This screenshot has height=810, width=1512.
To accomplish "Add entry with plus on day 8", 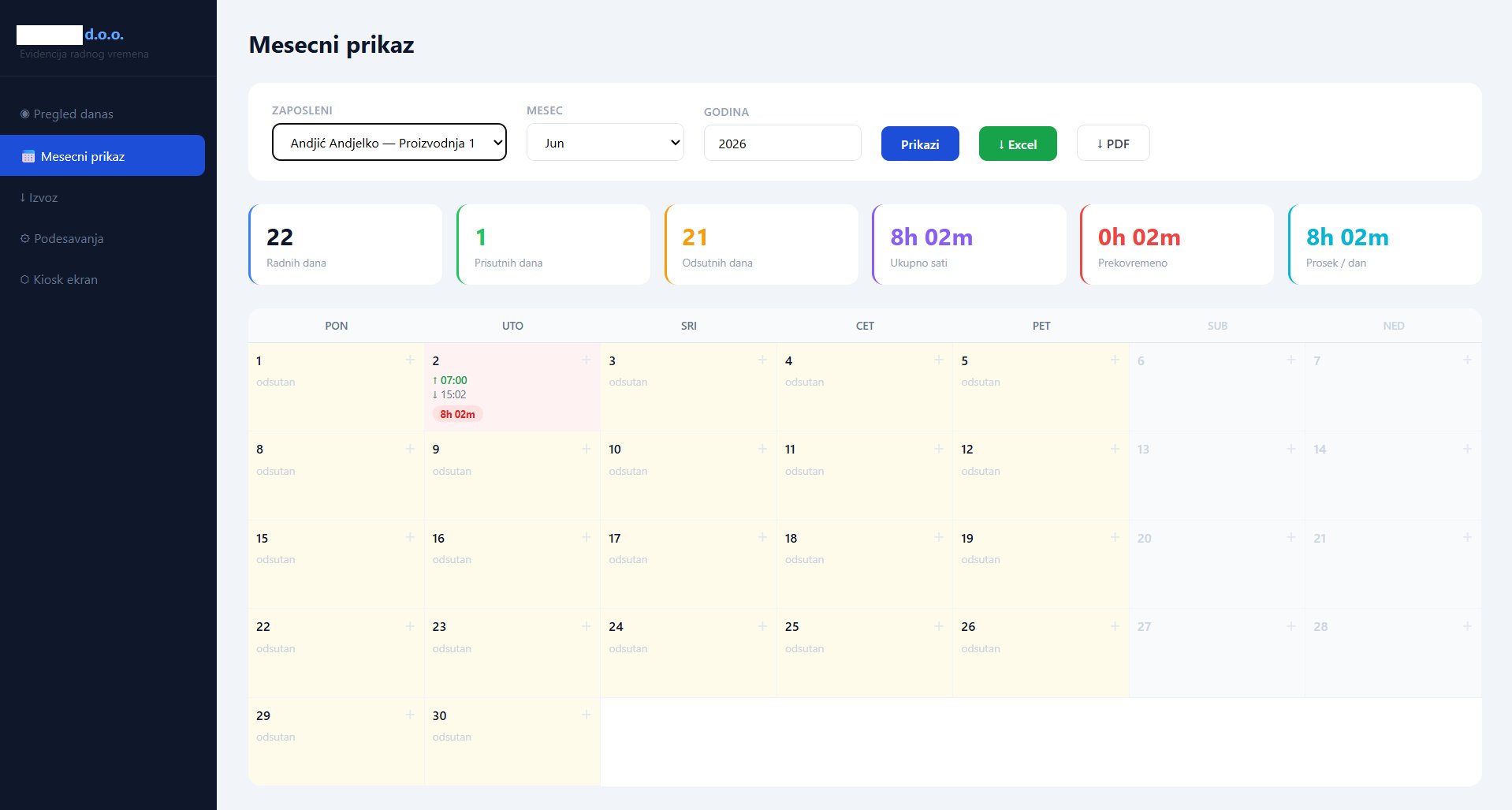I will tap(410, 449).
